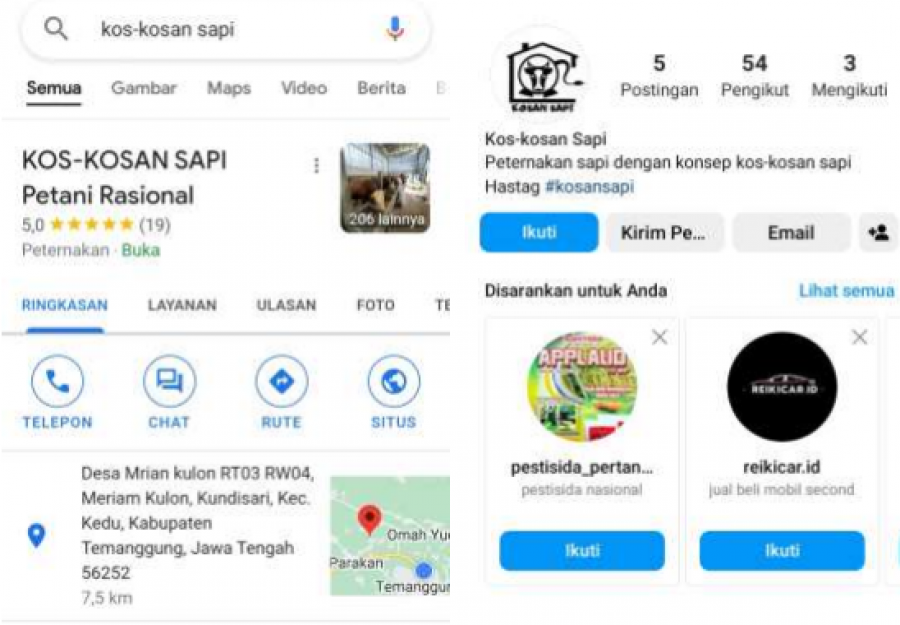Click the Email button on profile
The height and width of the screenshot is (625, 900).
click(791, 232)
